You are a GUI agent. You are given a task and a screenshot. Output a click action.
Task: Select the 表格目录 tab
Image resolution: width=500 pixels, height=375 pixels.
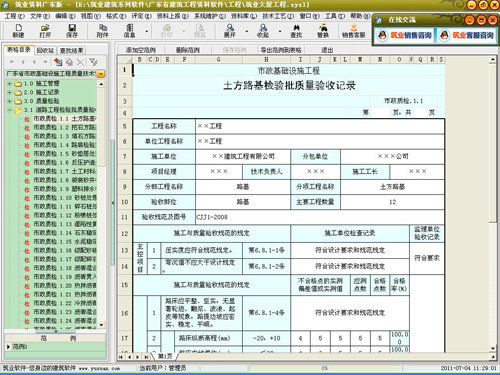[19, 50]
